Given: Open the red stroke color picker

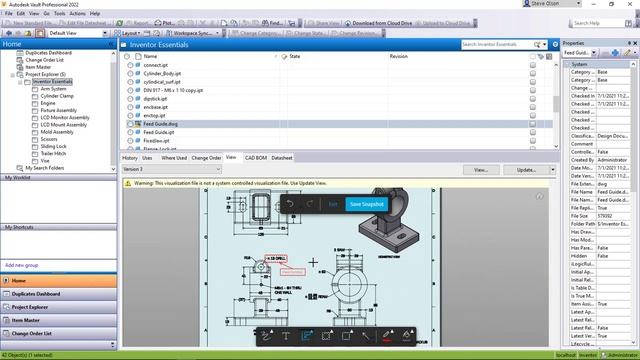Looking at the screenshot, I should point(387,336).
